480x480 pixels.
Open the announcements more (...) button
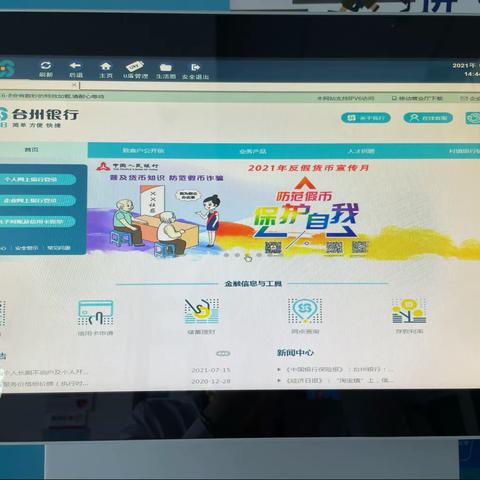point(223,353)
